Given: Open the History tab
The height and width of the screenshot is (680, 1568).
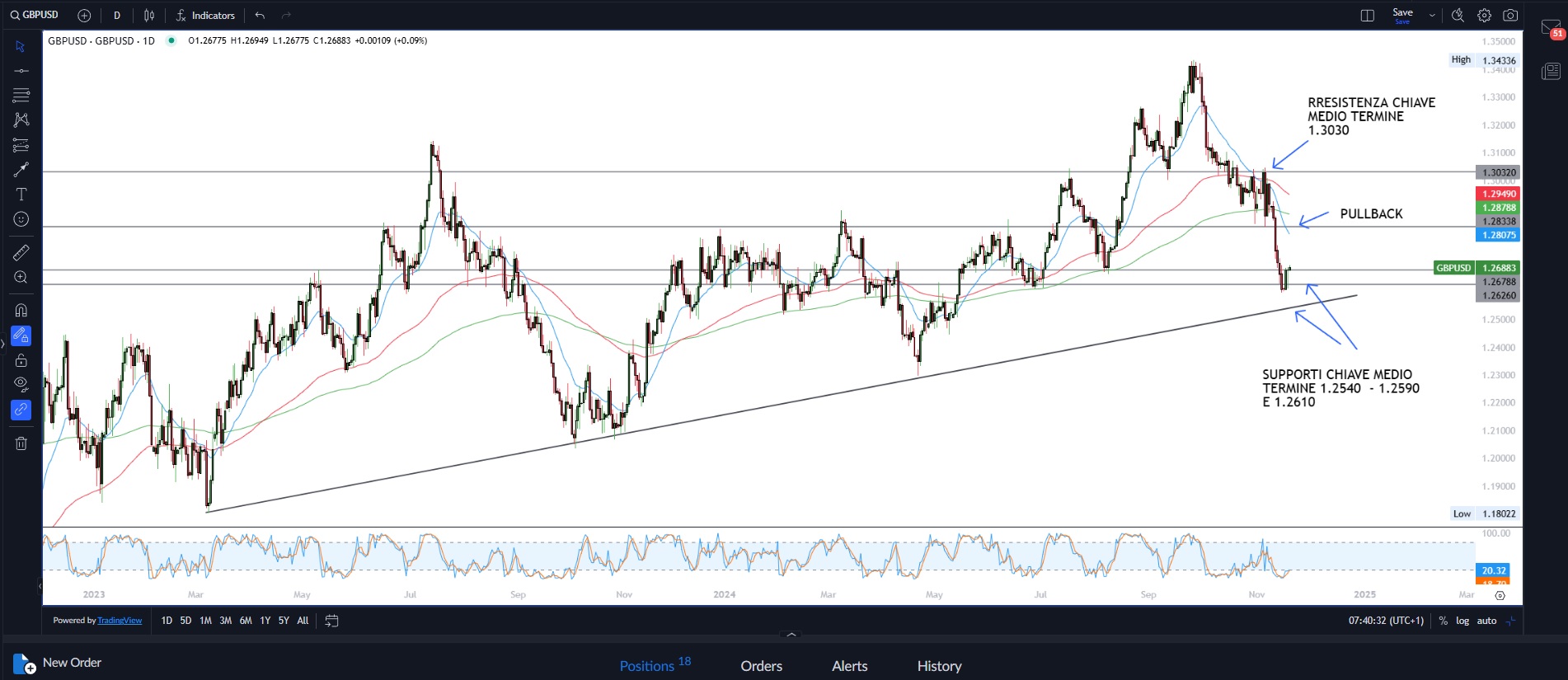Looking at the screenshot, I should point(939,666).
